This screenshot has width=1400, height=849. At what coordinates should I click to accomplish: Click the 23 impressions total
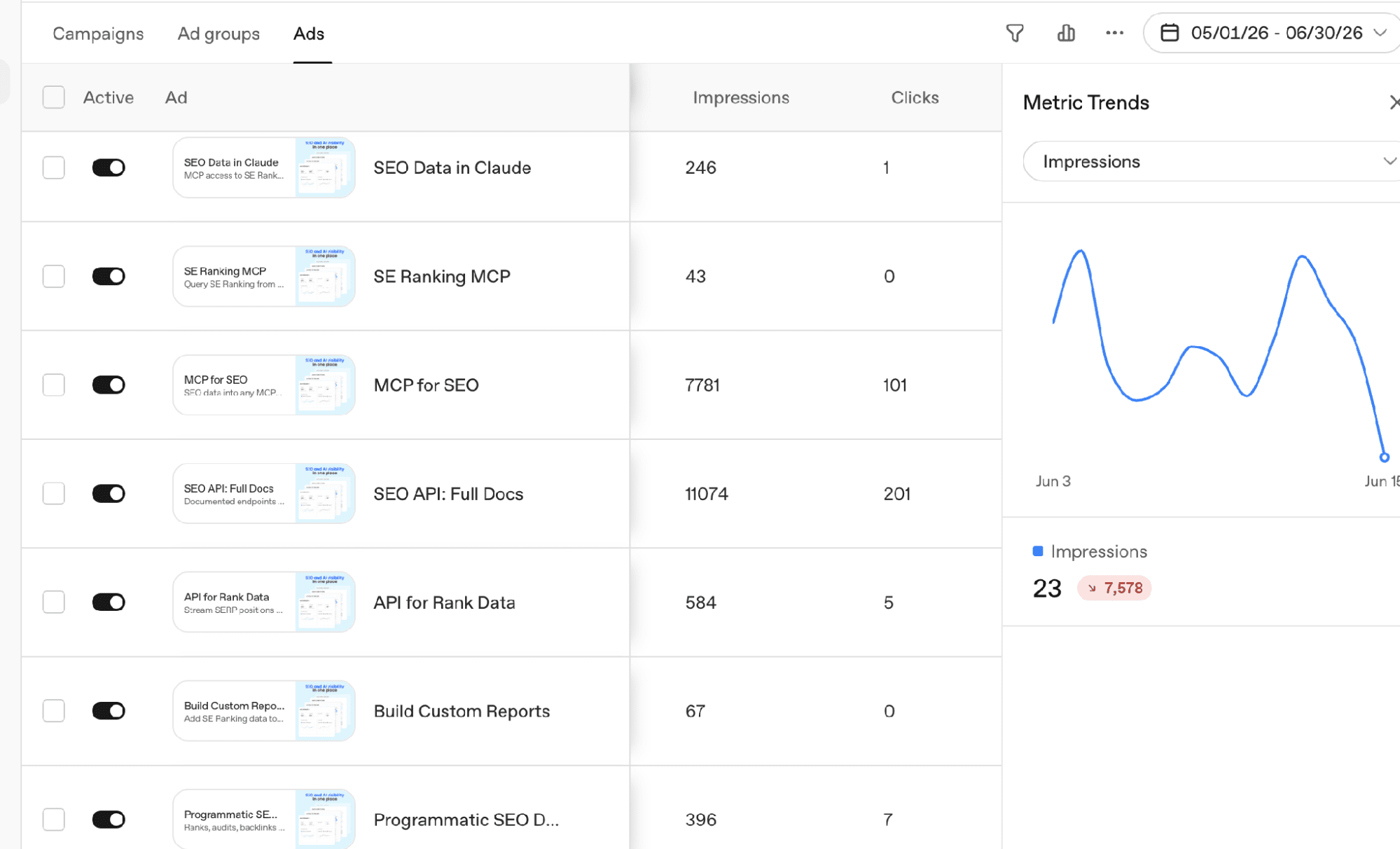tap(1047, 588)
